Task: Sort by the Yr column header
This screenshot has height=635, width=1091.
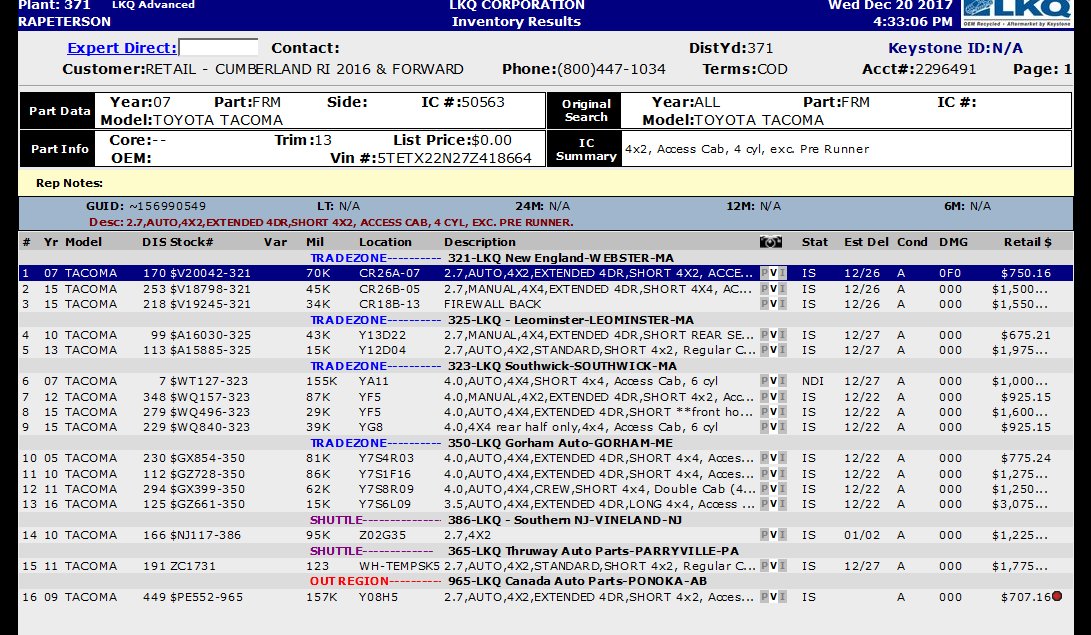Action: [x=51, y=242]
